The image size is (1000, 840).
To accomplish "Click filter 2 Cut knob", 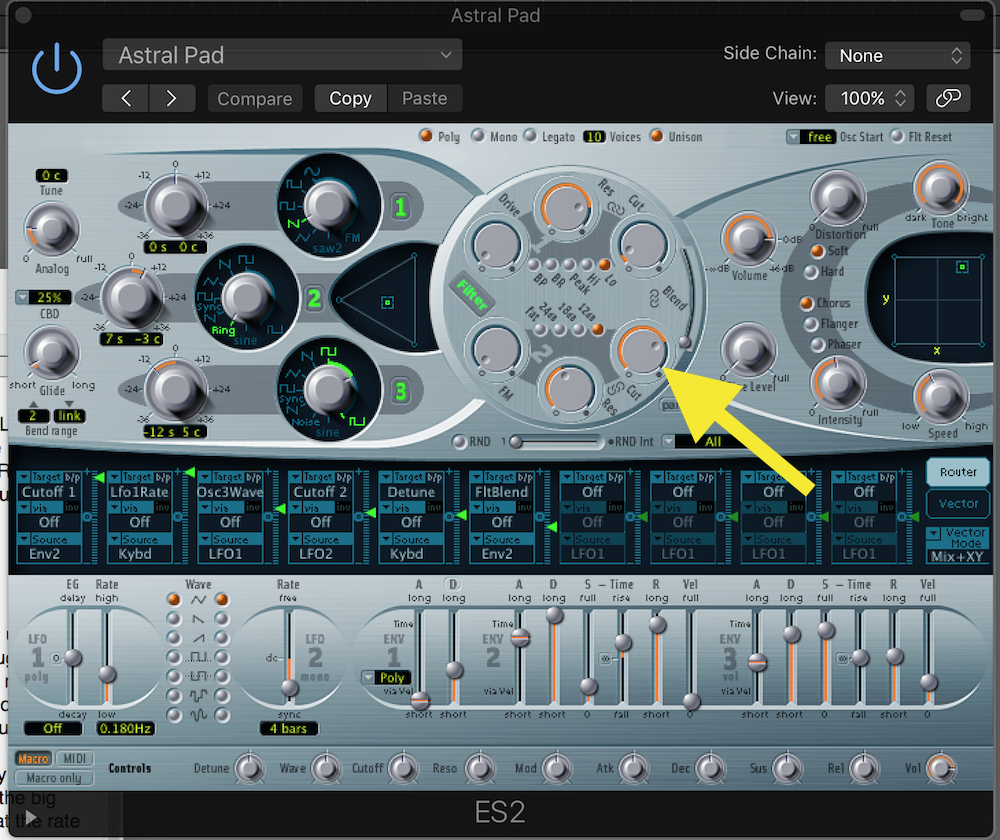I will pyautogui.click(x=642, y=350).
